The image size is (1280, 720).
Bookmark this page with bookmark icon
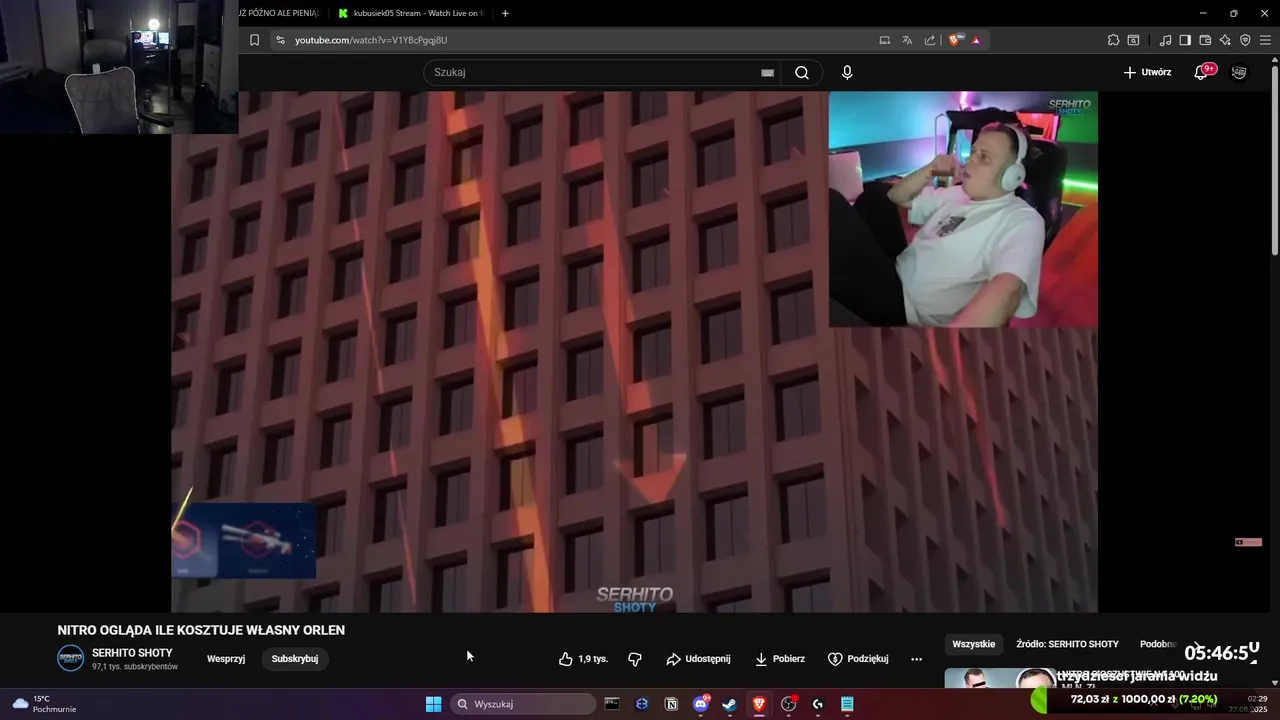254,40
